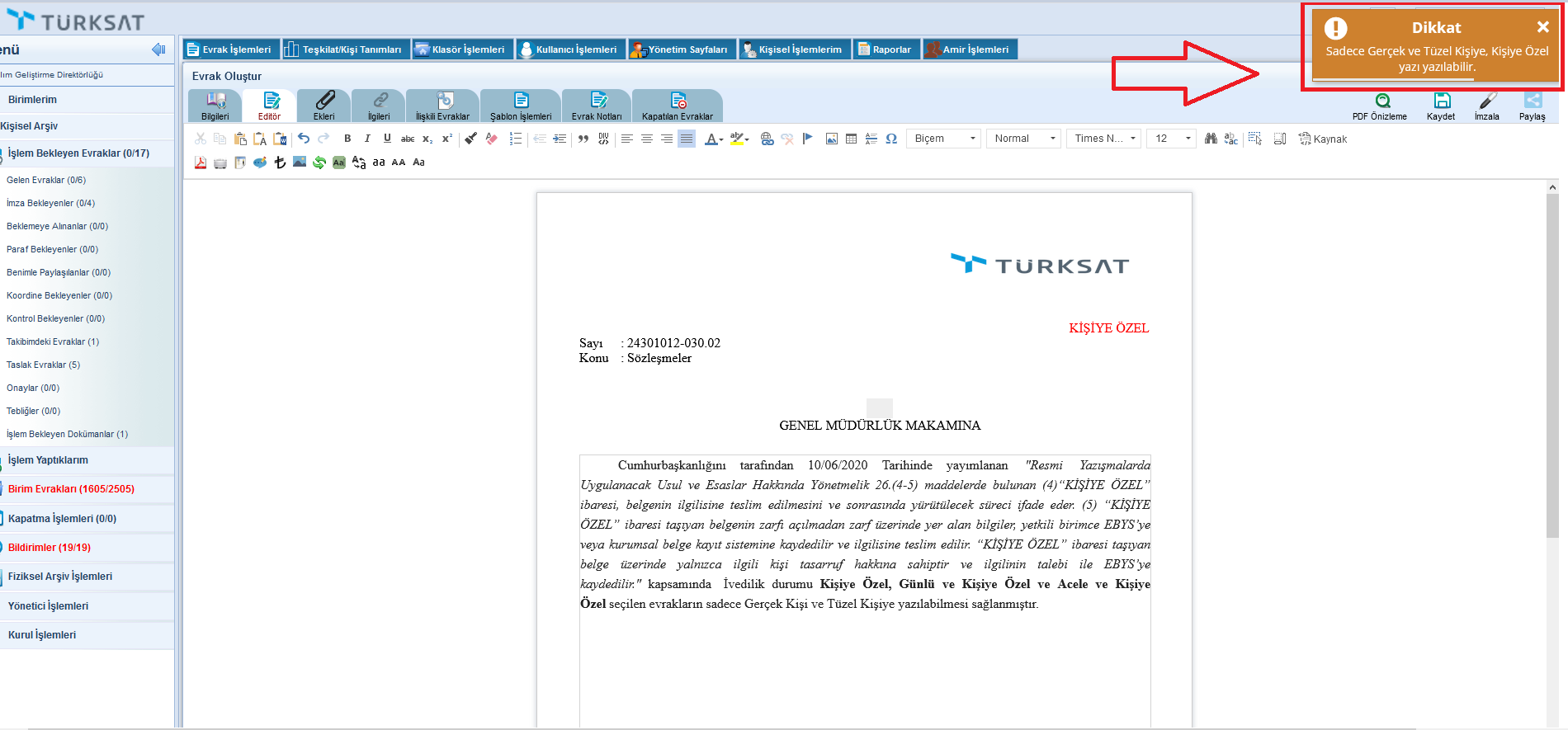Open the Times New Roman font dropdown
Viewport: 1568px width, 730px height.
pos(1104,139)
